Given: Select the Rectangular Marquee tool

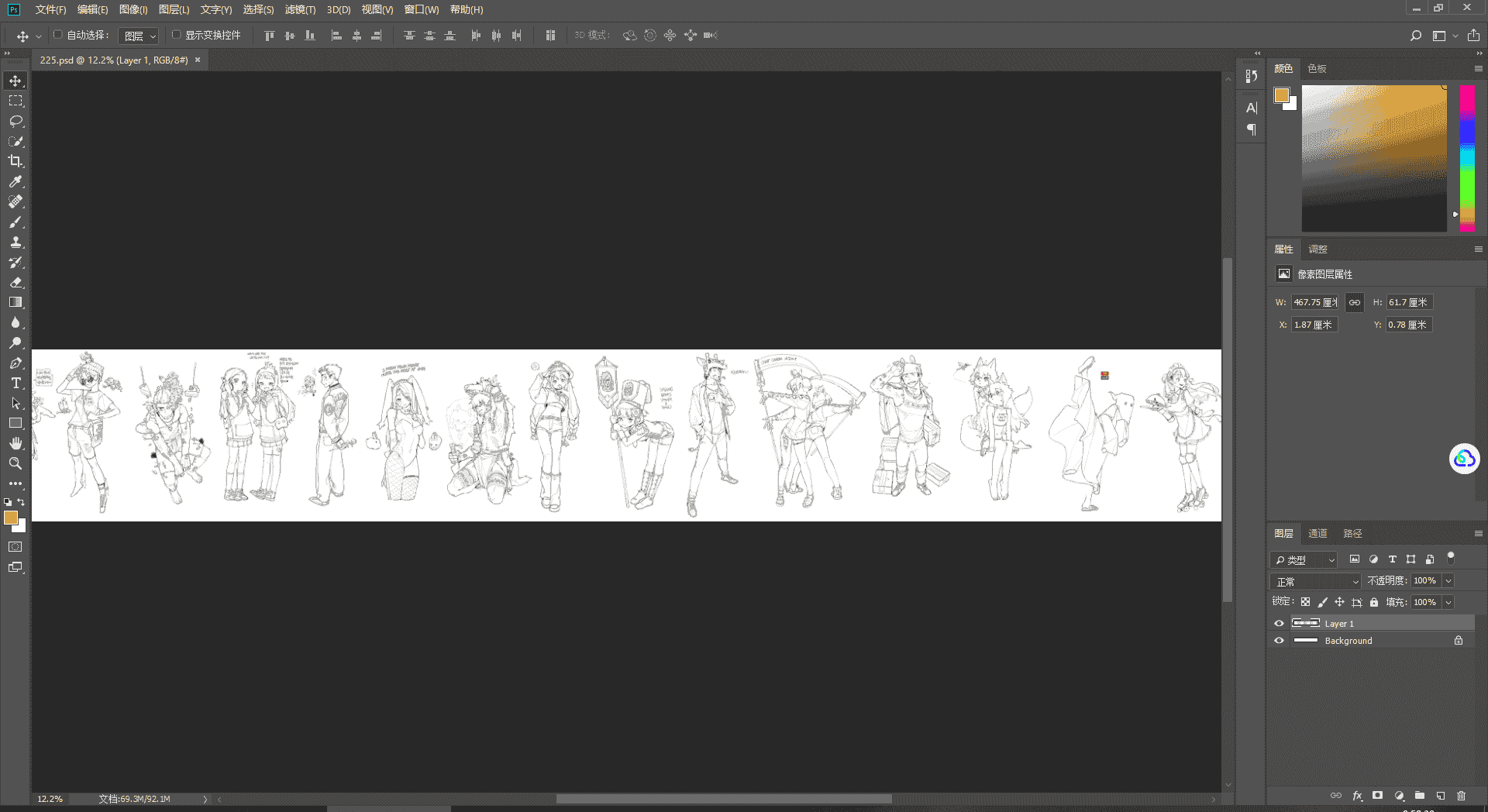Looking at the screenshot, I should (x=15, y=101).
